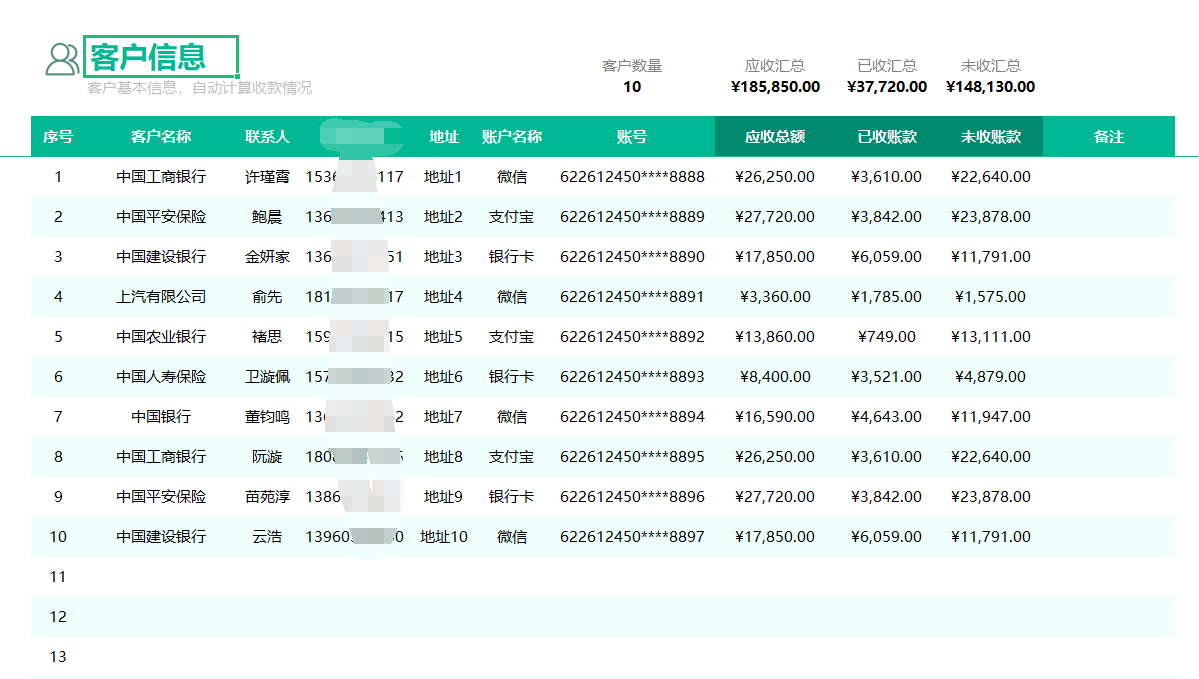1199x679 pixels.
Task: Click row number 12 cell
Action: click(58, 617)
